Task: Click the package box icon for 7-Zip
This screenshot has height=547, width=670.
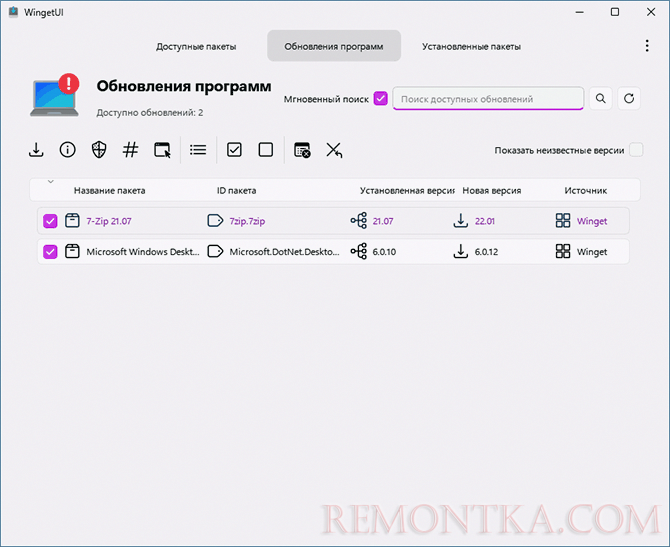Action: 72,221
